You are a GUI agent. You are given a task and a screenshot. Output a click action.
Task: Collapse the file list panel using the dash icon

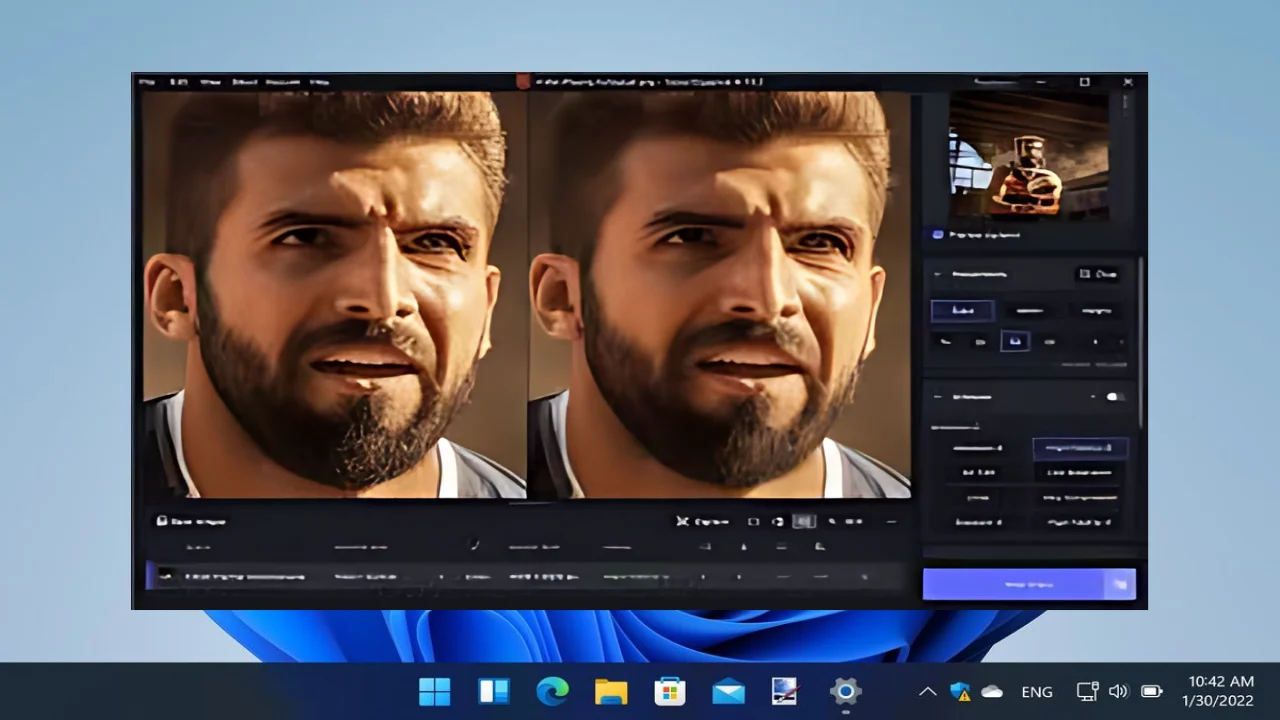[891, 521]
